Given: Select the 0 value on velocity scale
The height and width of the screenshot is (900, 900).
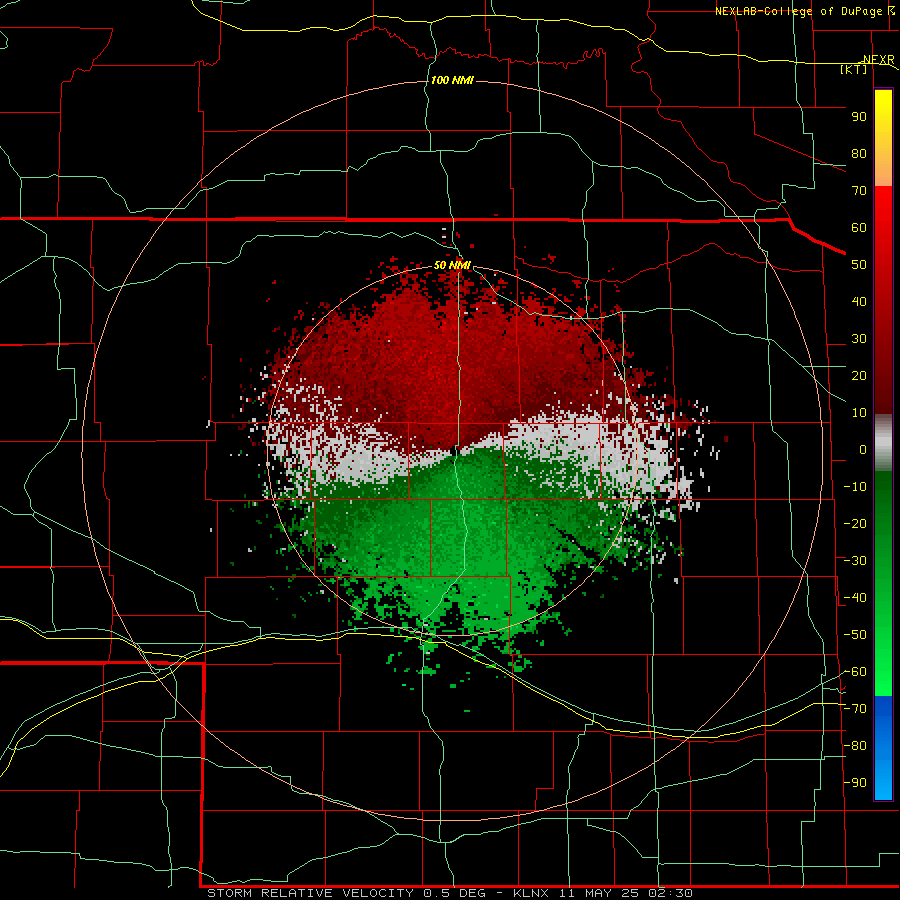Looking at the screenshot, I should (863, 449).
